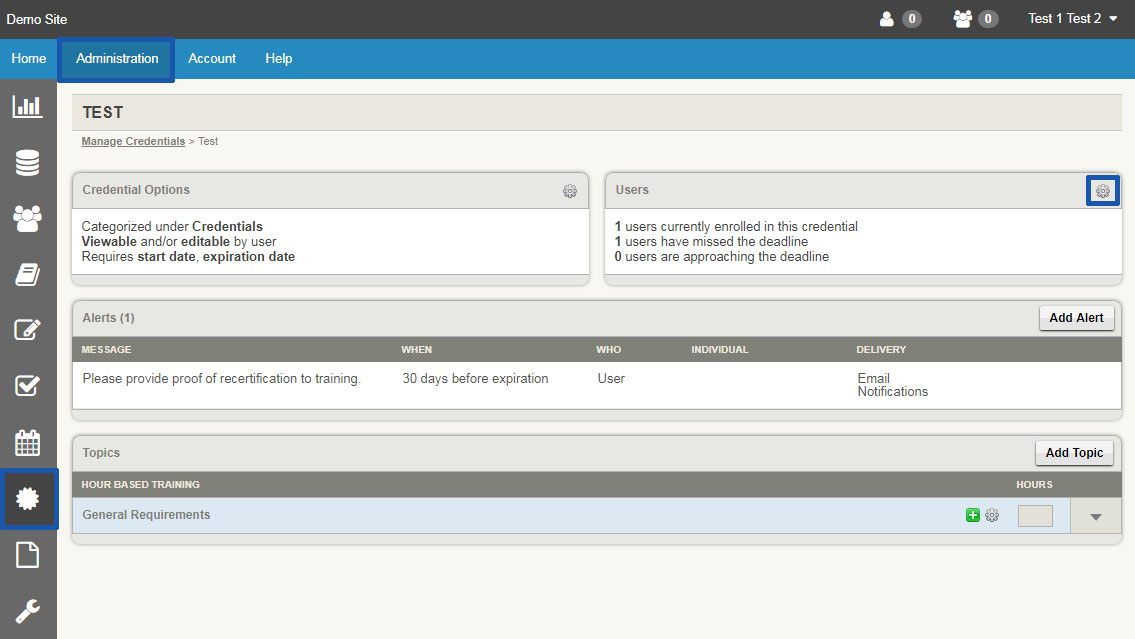Switch to the Administration tab
Screen dimensions: 1135x639
click(x=116, y=58)
